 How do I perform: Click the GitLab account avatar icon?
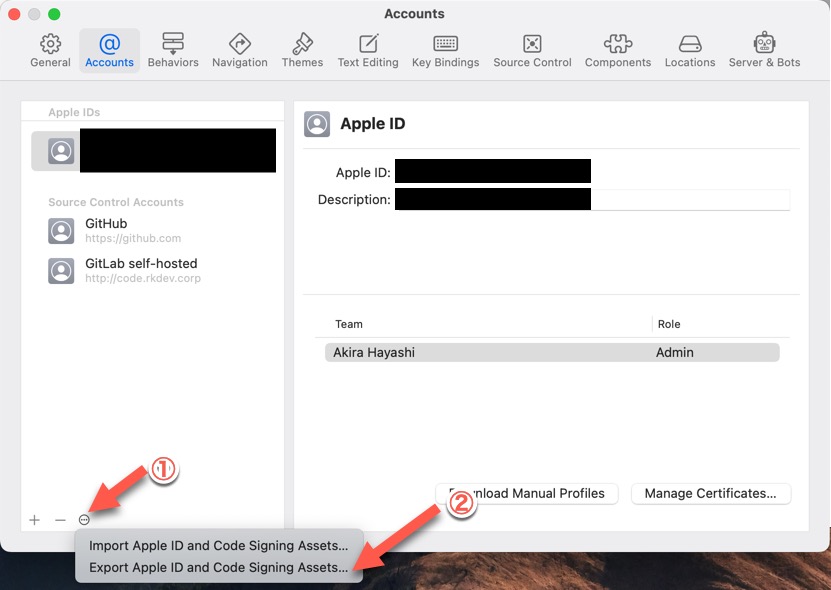[x=61, y=271]
